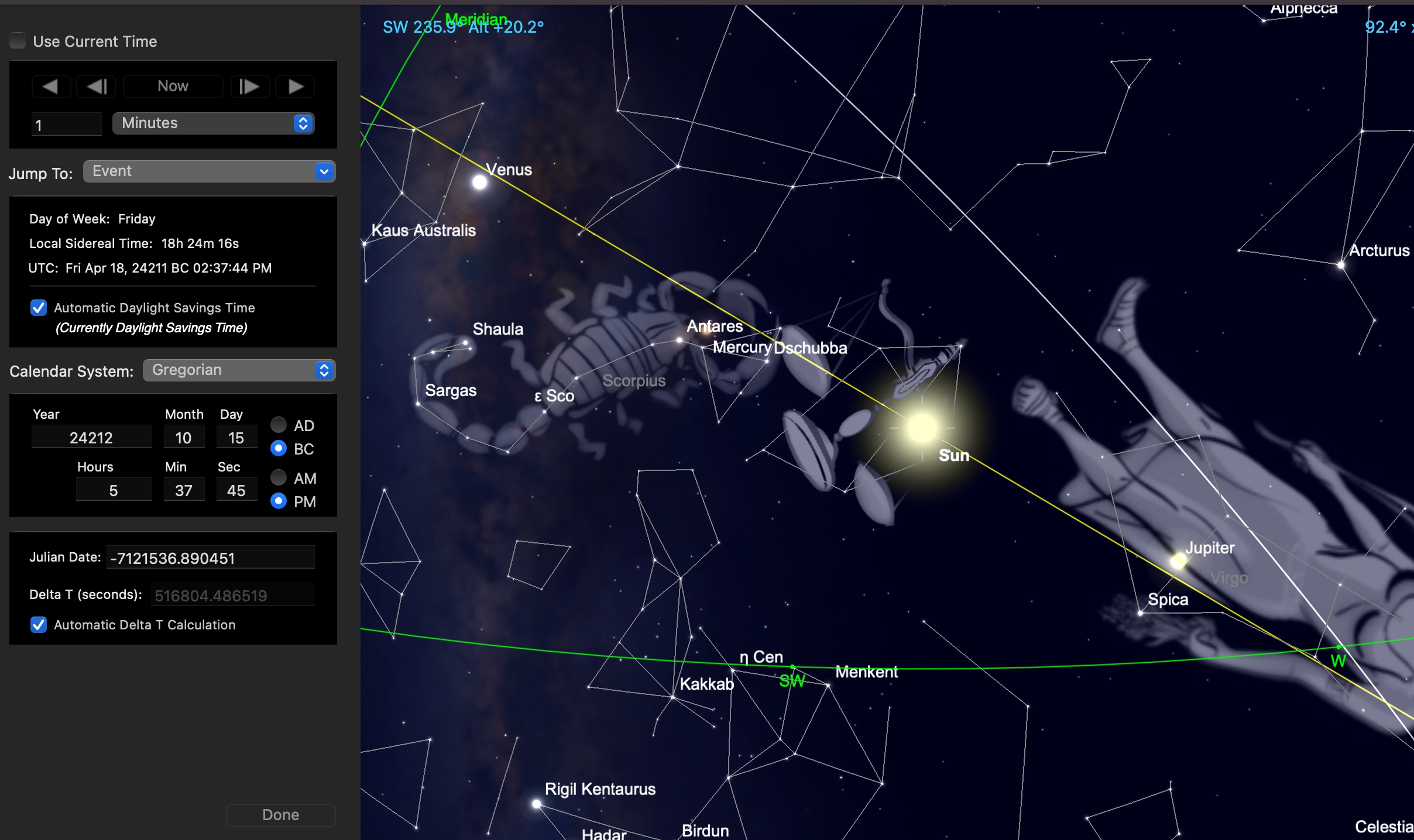This screenshot has width=1414, height=840.
Task: Select the star Arcturus
Action: (1341, 265)
